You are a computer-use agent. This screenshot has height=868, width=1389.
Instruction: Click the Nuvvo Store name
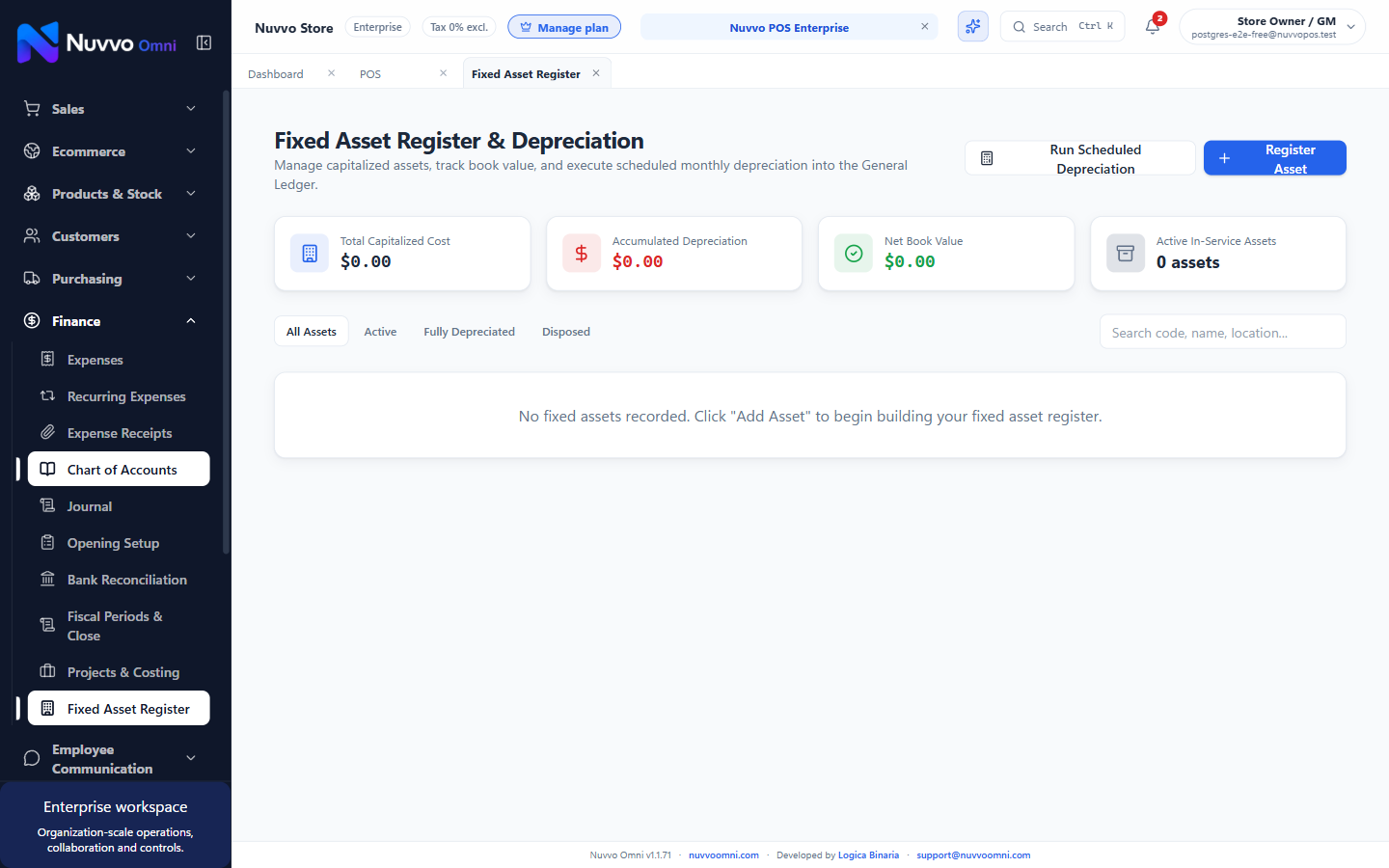click(x=294, y=28)
